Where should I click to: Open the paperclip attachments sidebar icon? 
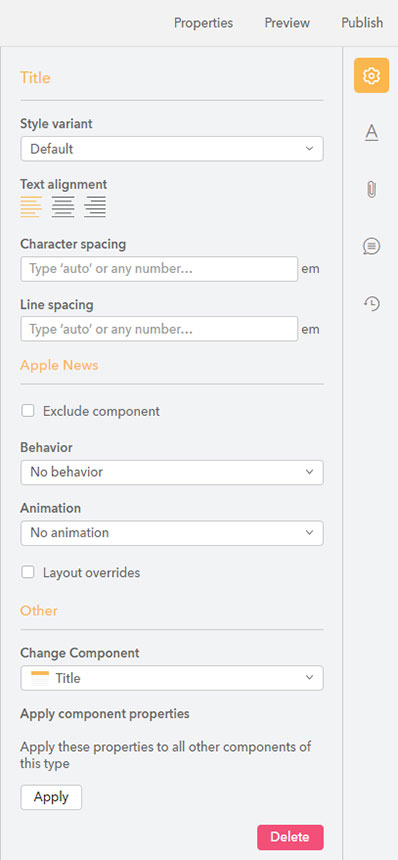(371, 190)
